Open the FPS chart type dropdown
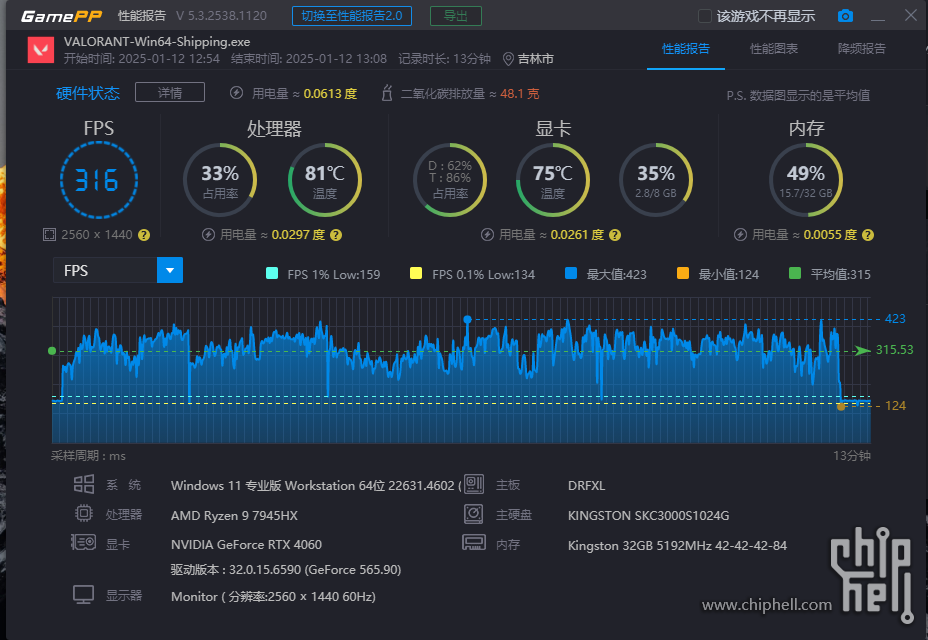 click(118, 271)
